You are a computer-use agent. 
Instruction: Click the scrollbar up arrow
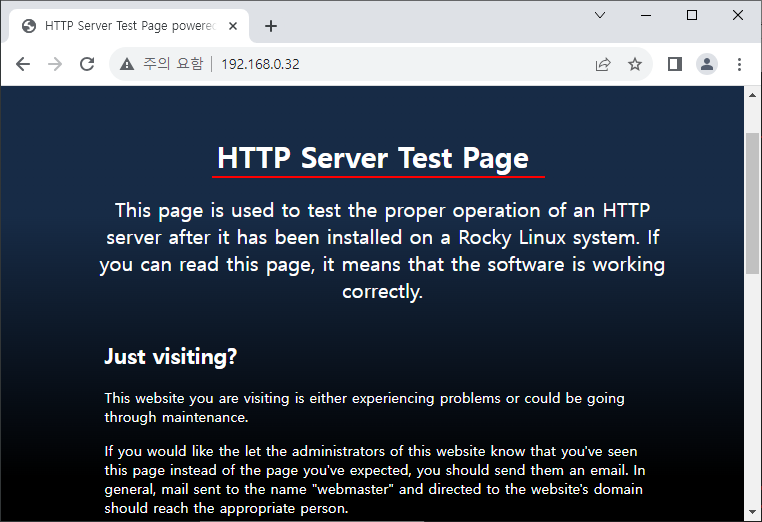[752, 95]
